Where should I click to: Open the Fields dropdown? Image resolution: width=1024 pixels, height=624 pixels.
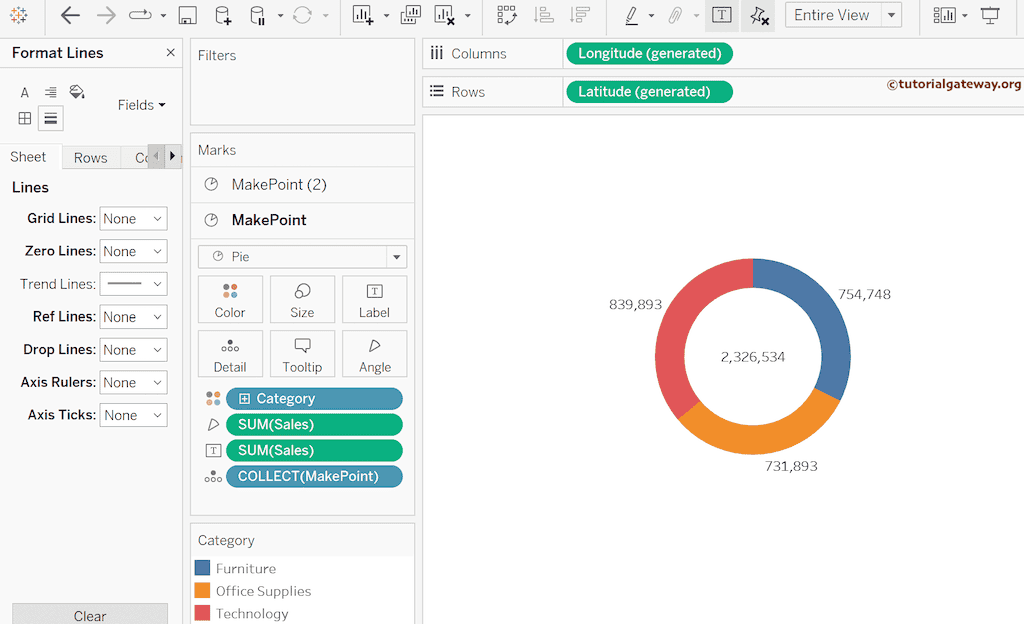(x=142, y=104)
